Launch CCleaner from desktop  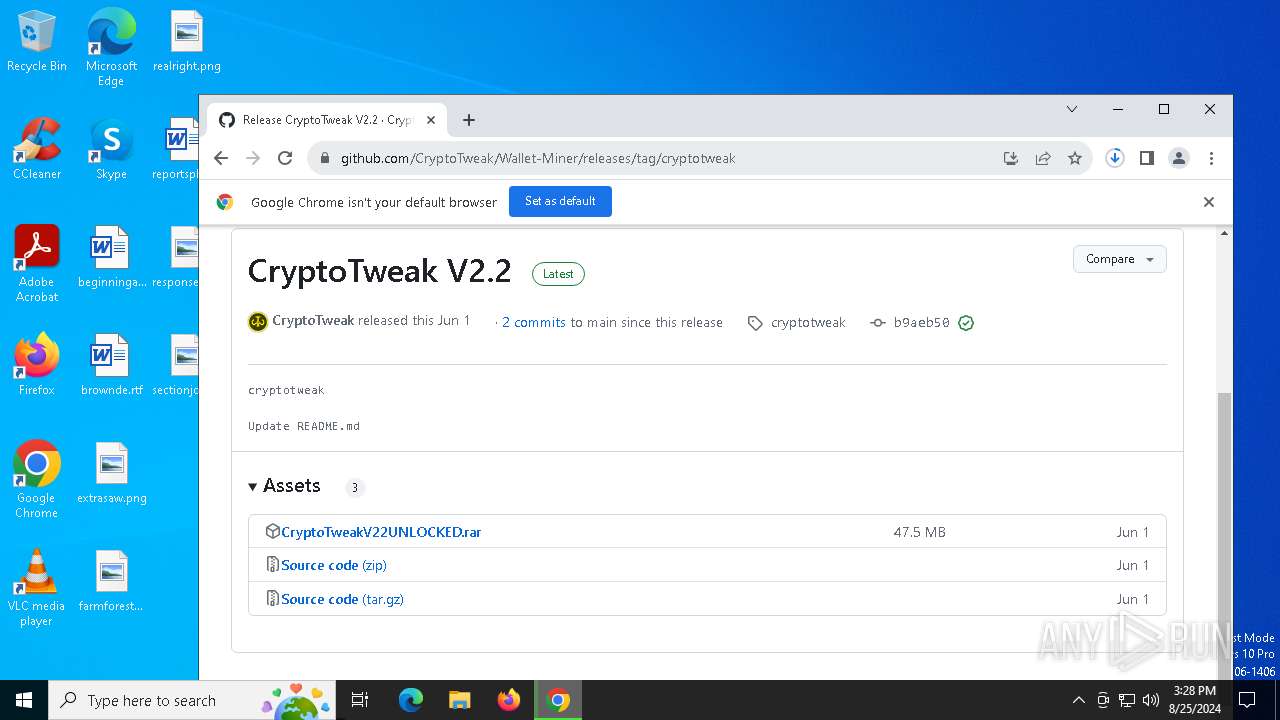pyautogui.click(x=37, y=149)
